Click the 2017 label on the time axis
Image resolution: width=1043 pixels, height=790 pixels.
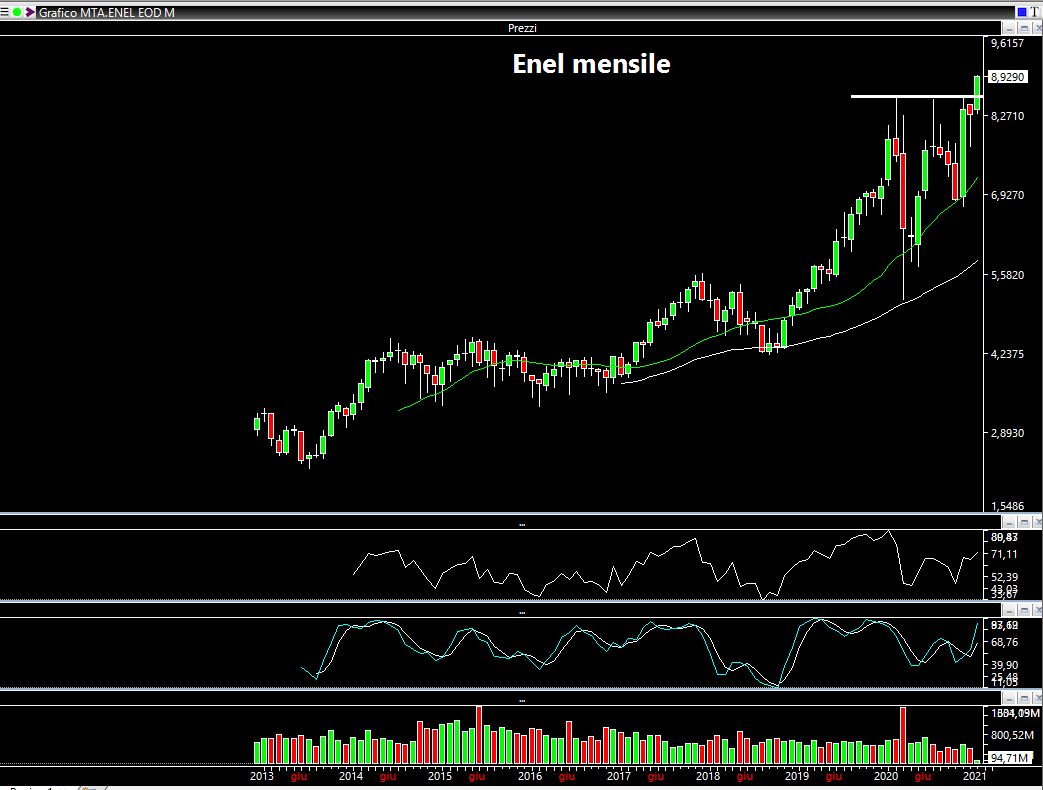coord(619,776)
